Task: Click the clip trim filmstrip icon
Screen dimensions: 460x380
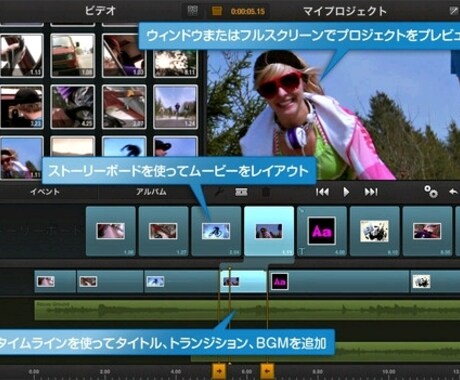Action: (x=241, y=192)
